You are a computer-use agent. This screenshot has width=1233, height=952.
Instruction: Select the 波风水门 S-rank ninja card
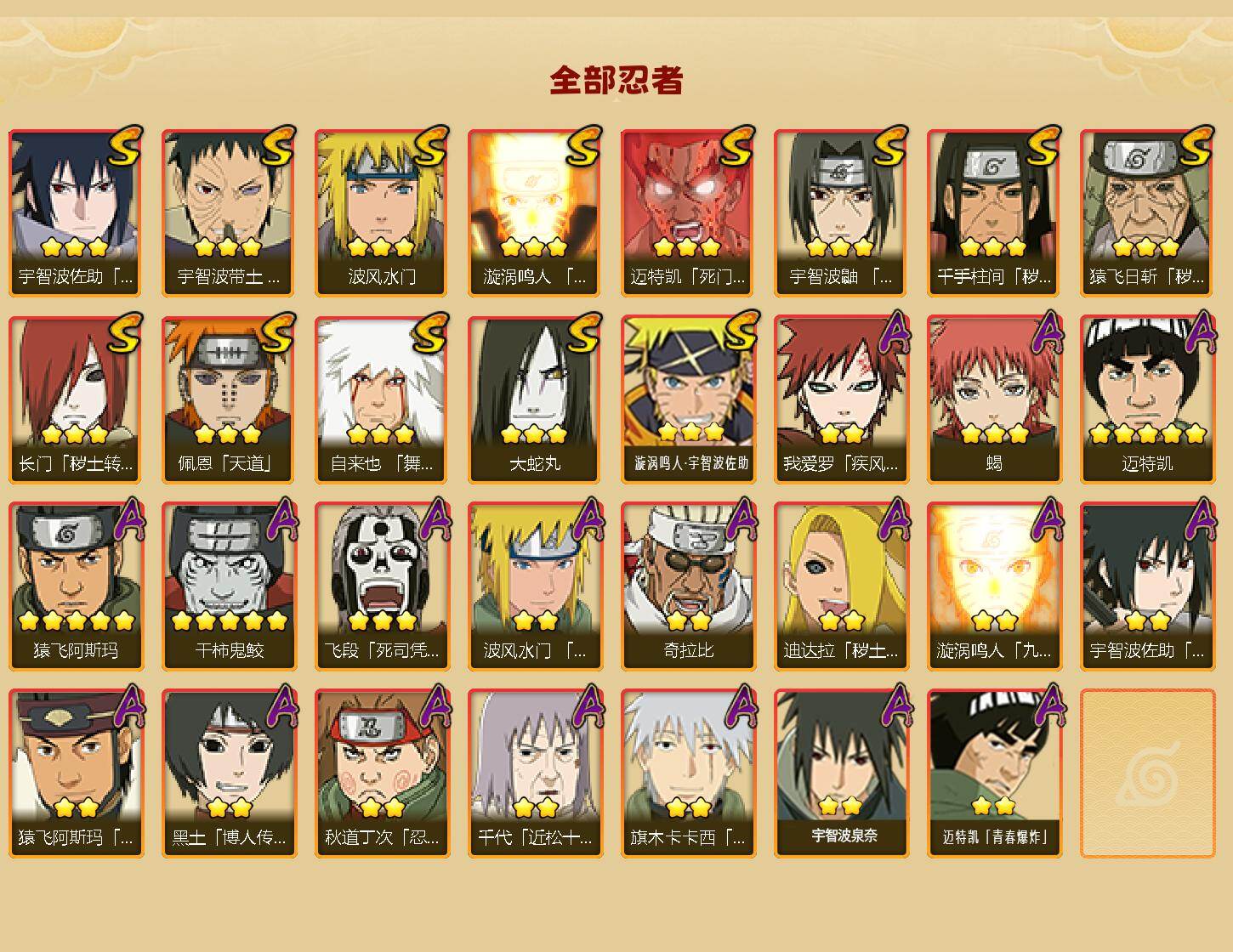pos(382,212)
